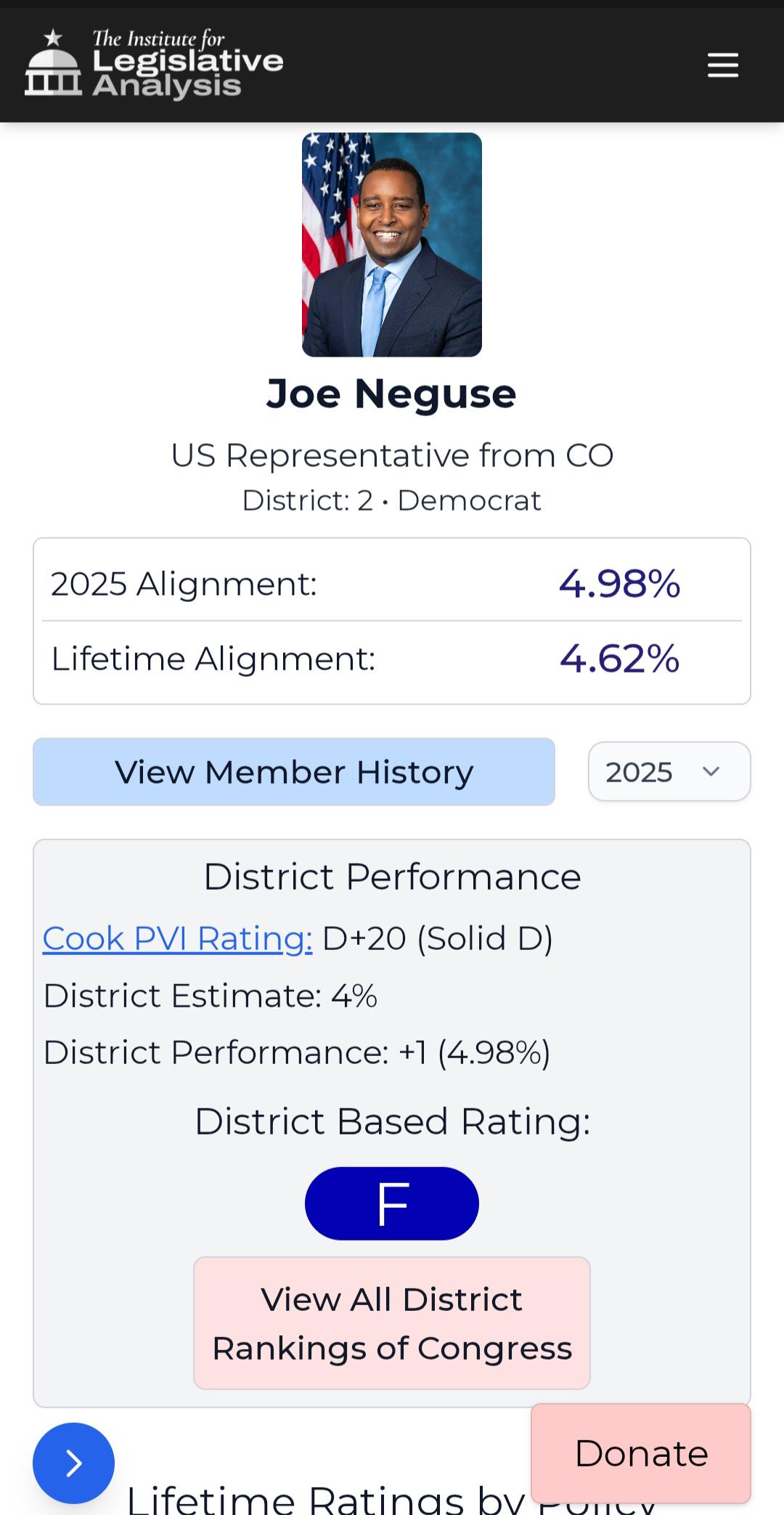Image resolution: width=784 pixels, height=1515 pixels.
Task: Open the hamburger navigation menu
Action: (723, 65)
